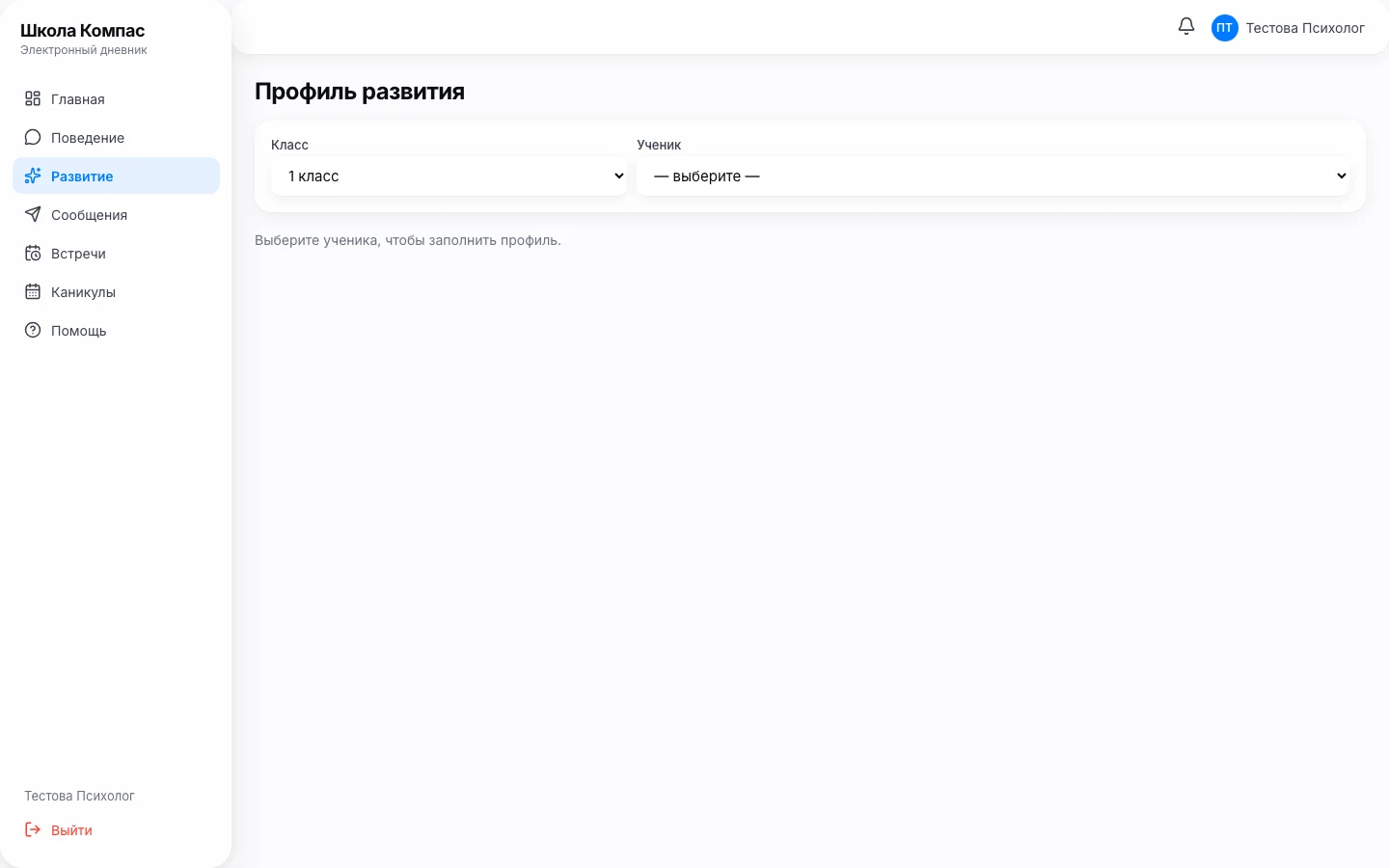Click hint text Выберите ученика, чтобы заполнить профиль

point(408,240)
